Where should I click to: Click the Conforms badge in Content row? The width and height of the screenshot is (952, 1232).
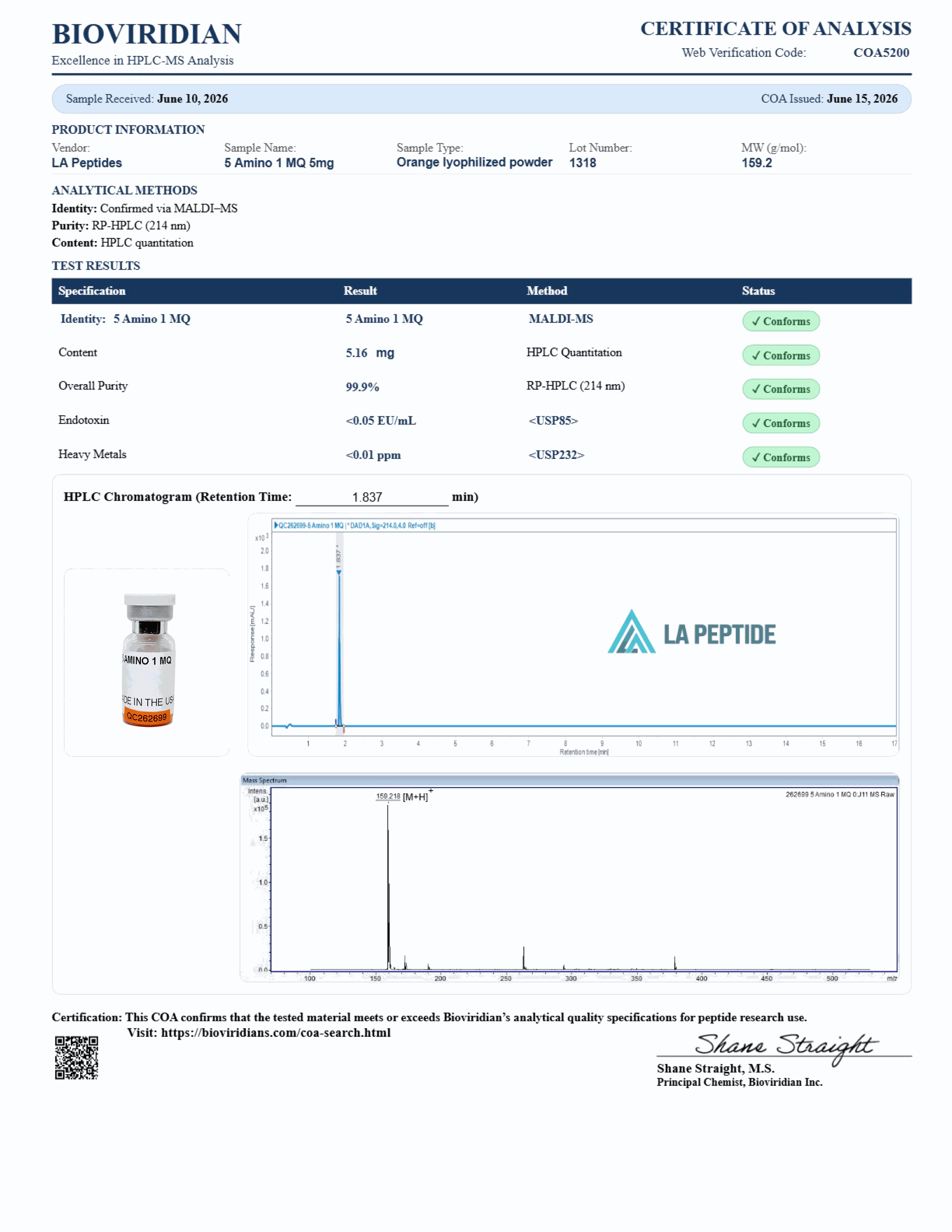point(781,355)
